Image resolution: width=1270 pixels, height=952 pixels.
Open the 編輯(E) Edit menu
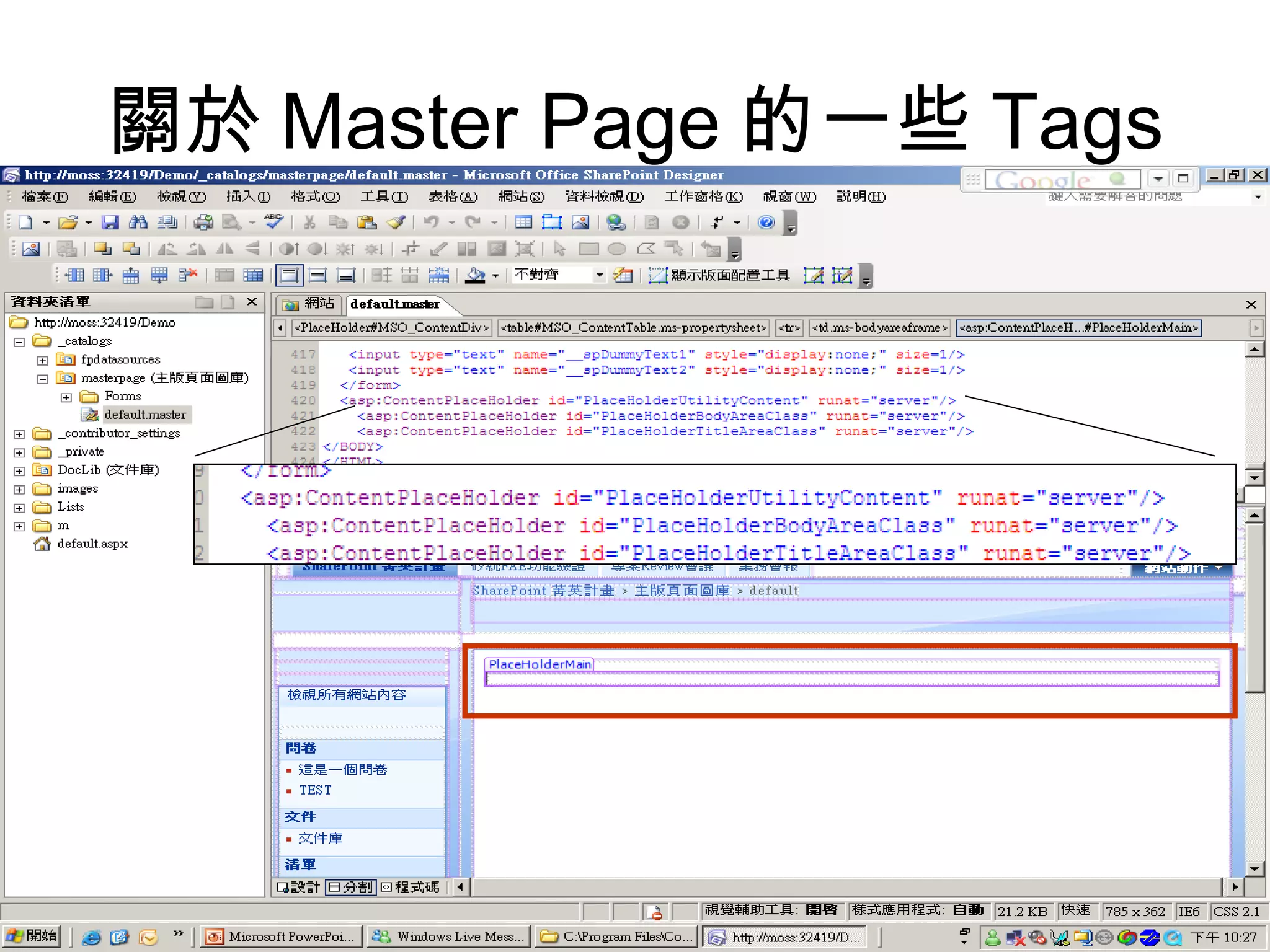[112, 196]
